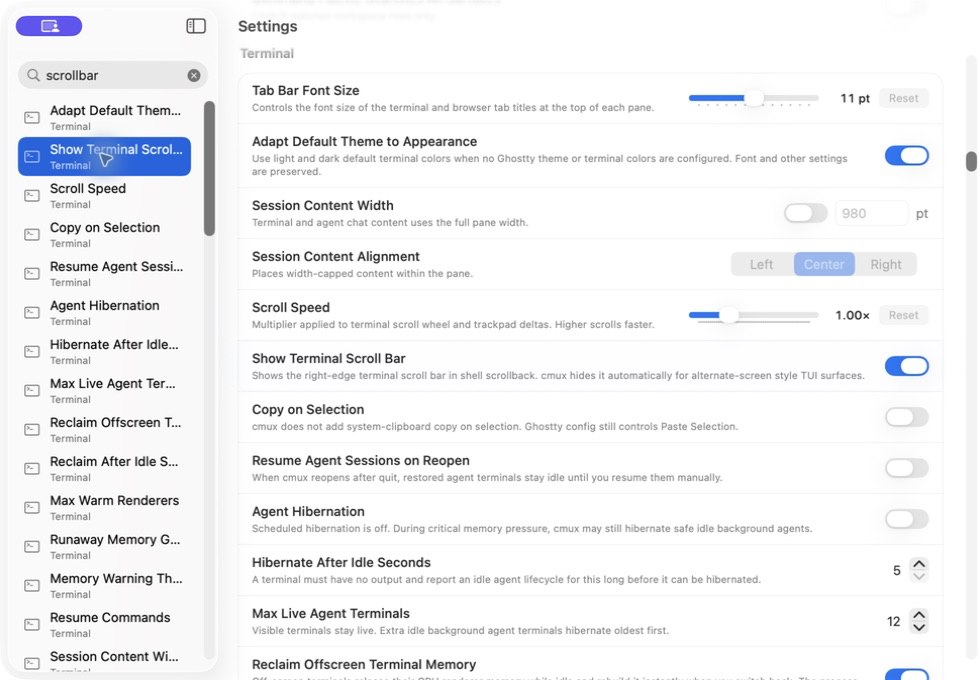This screenshot has height=680, width=980.
Task: Click the scrollbar search field
Action: 112,75
